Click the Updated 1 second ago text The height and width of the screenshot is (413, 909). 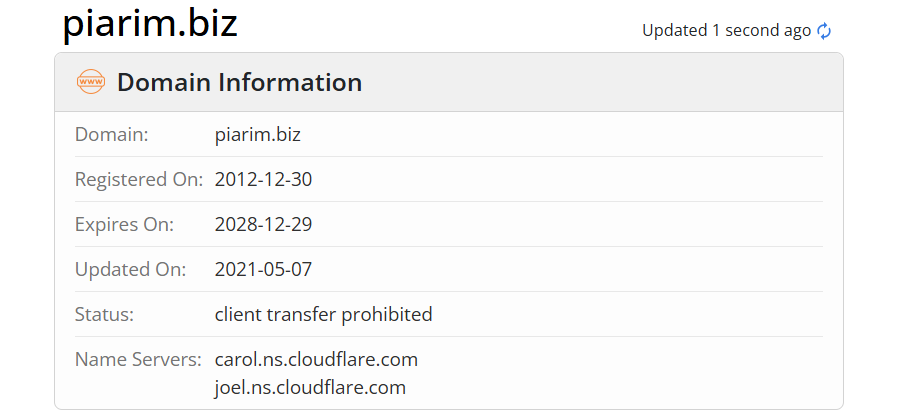coord(726,31)
